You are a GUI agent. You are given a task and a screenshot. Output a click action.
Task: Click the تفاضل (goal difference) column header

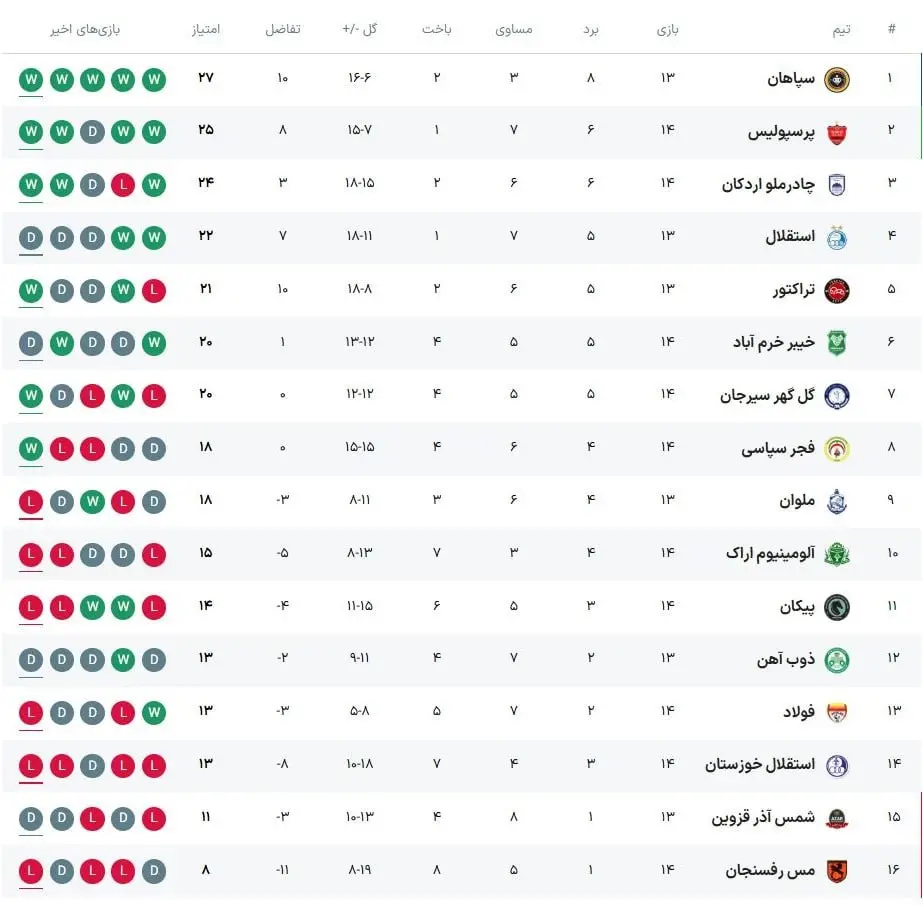pyautogui.click(x=282, y=29)
